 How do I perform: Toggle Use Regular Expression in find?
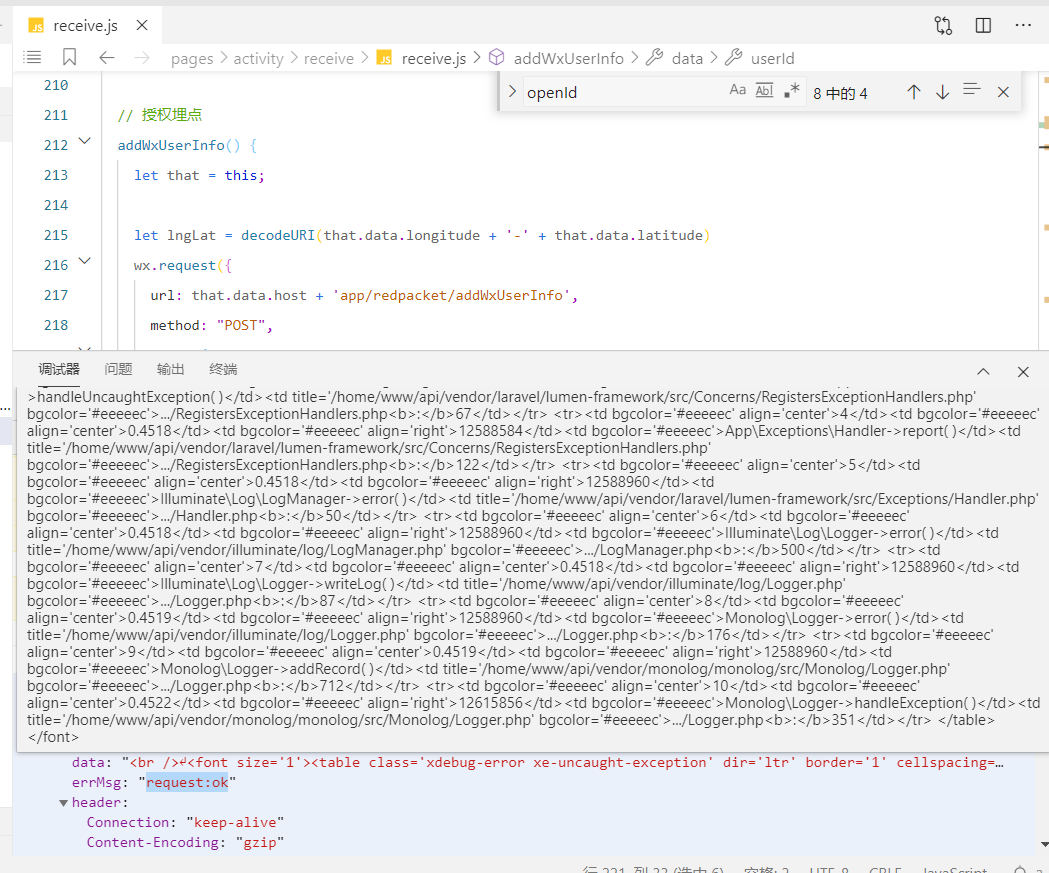[x=791, y=90]
